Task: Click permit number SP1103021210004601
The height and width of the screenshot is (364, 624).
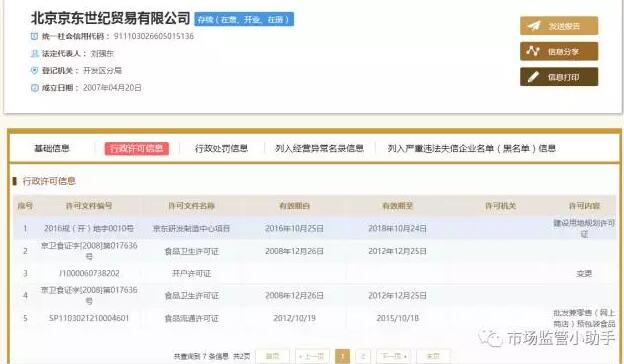Action: [x=89, y=318]
